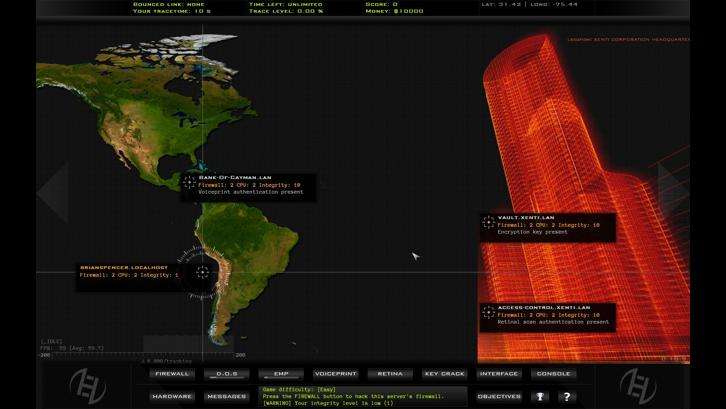Select the Bank-Of-Cayman.lan server target icon
726x409 pixels.
point(190,183)
